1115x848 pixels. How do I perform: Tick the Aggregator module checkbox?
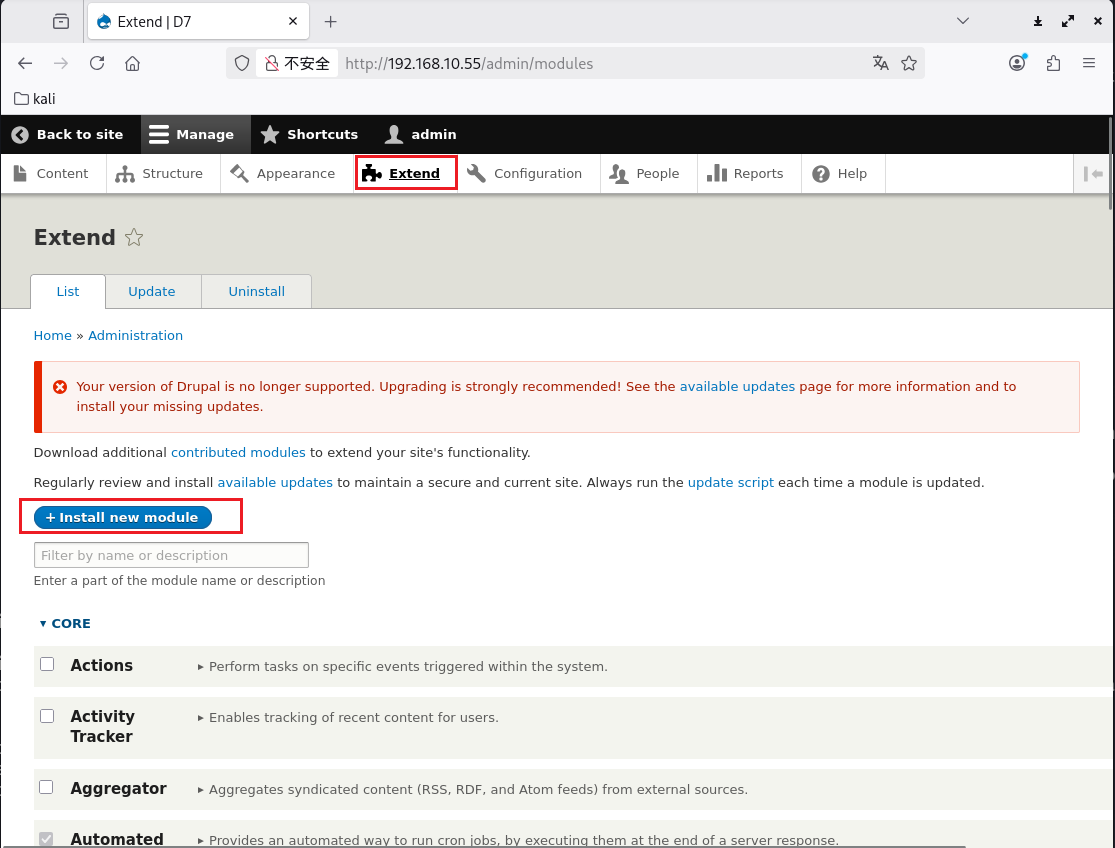point(47,787)
